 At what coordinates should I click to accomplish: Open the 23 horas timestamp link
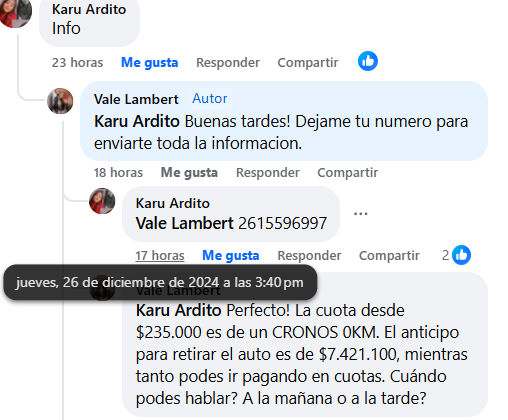click(77, 62)
